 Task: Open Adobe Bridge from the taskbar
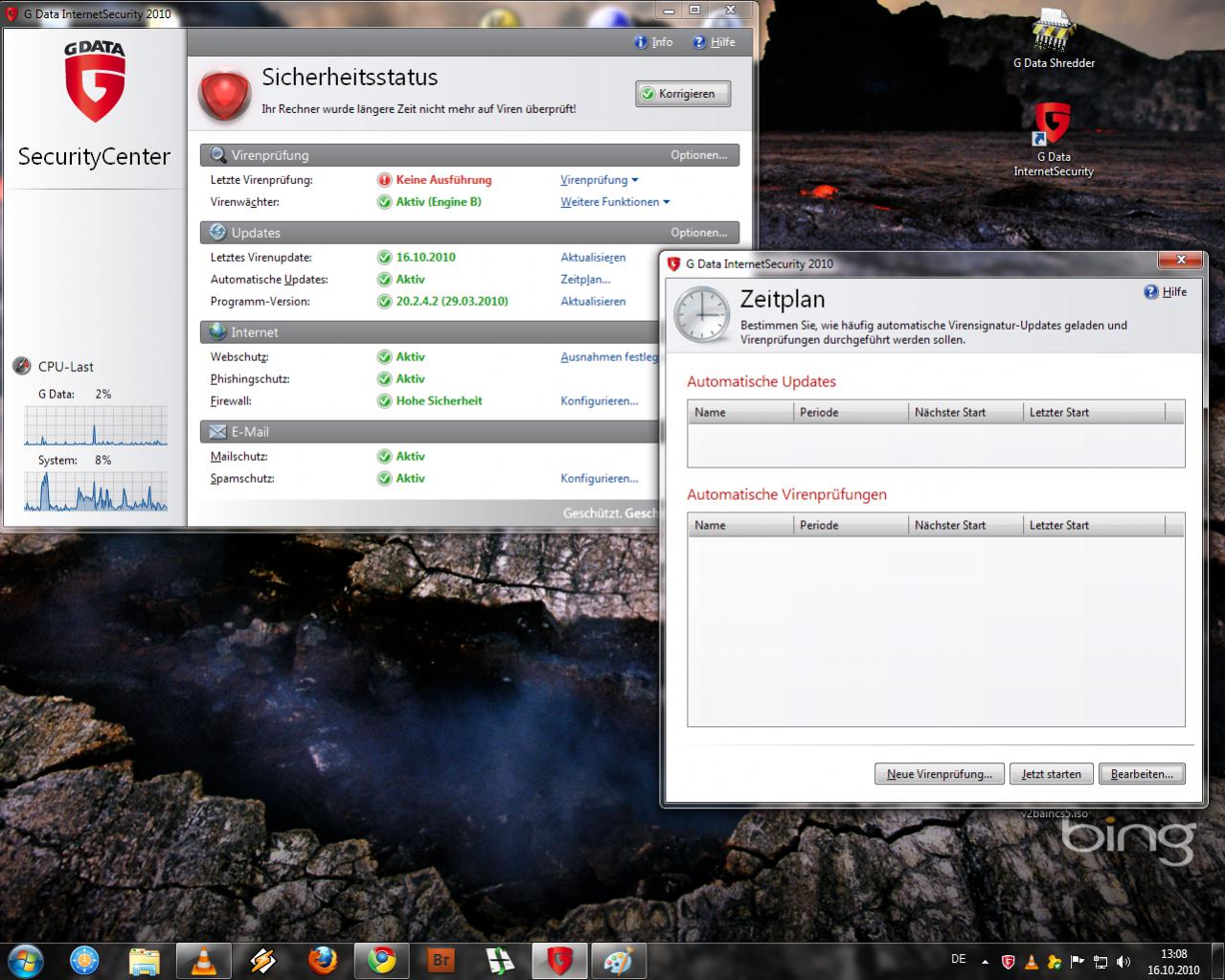[441, 961]
